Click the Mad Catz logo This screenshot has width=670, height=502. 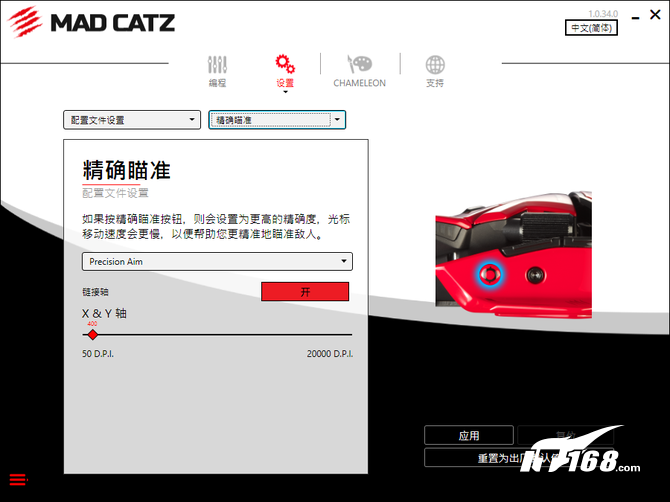[x=91, y=22]
